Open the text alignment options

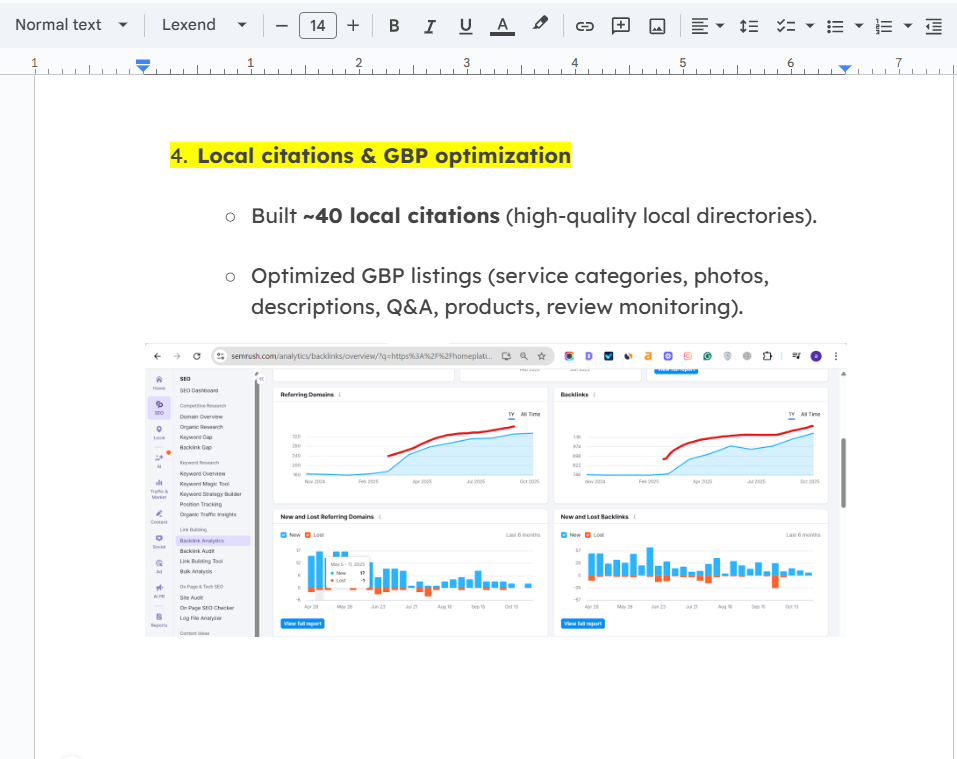tap(707, 26)
